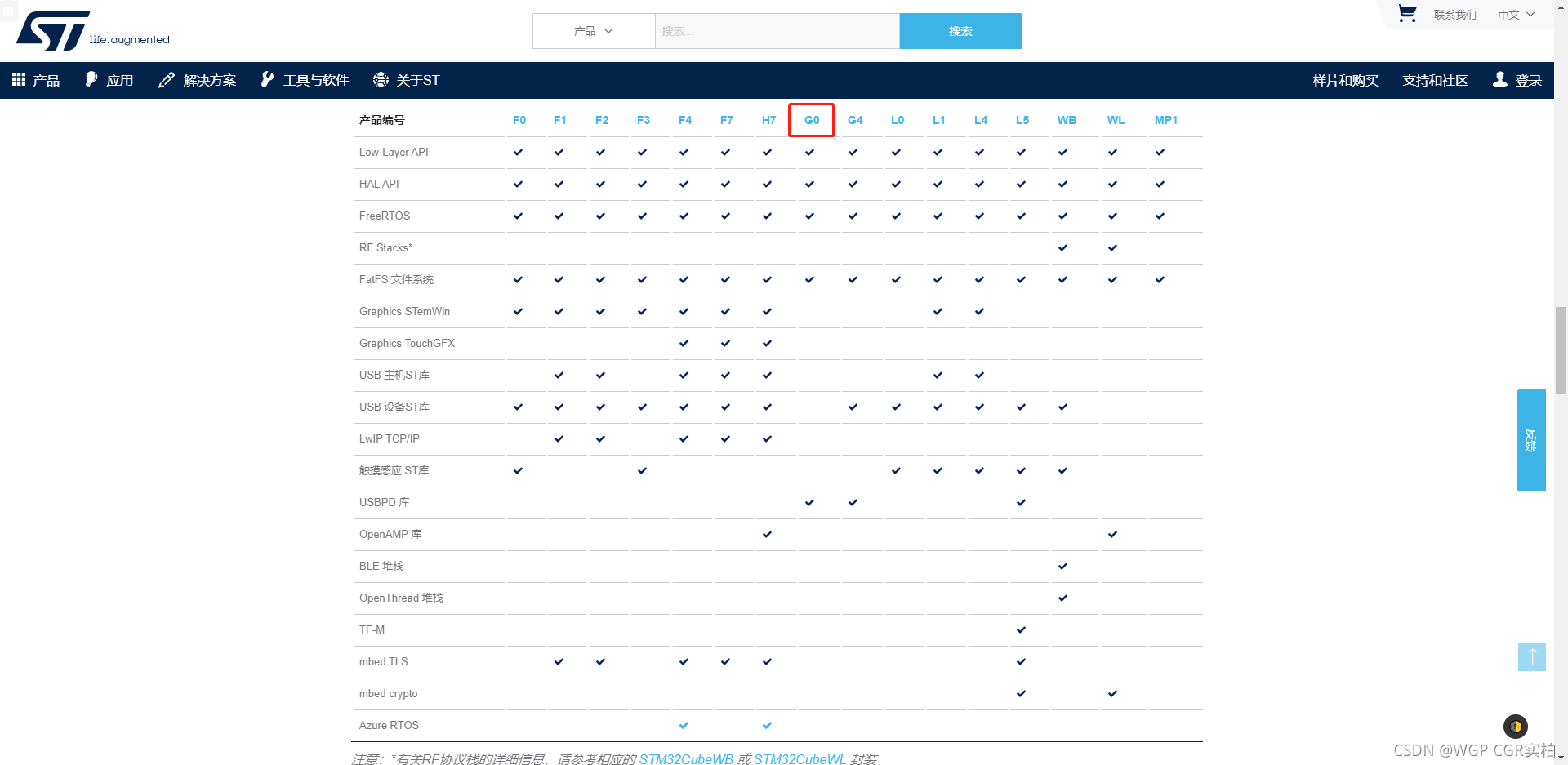Open the H7 product series link
The height and width of the screenshot is (765, 1568).
[769, 120]
